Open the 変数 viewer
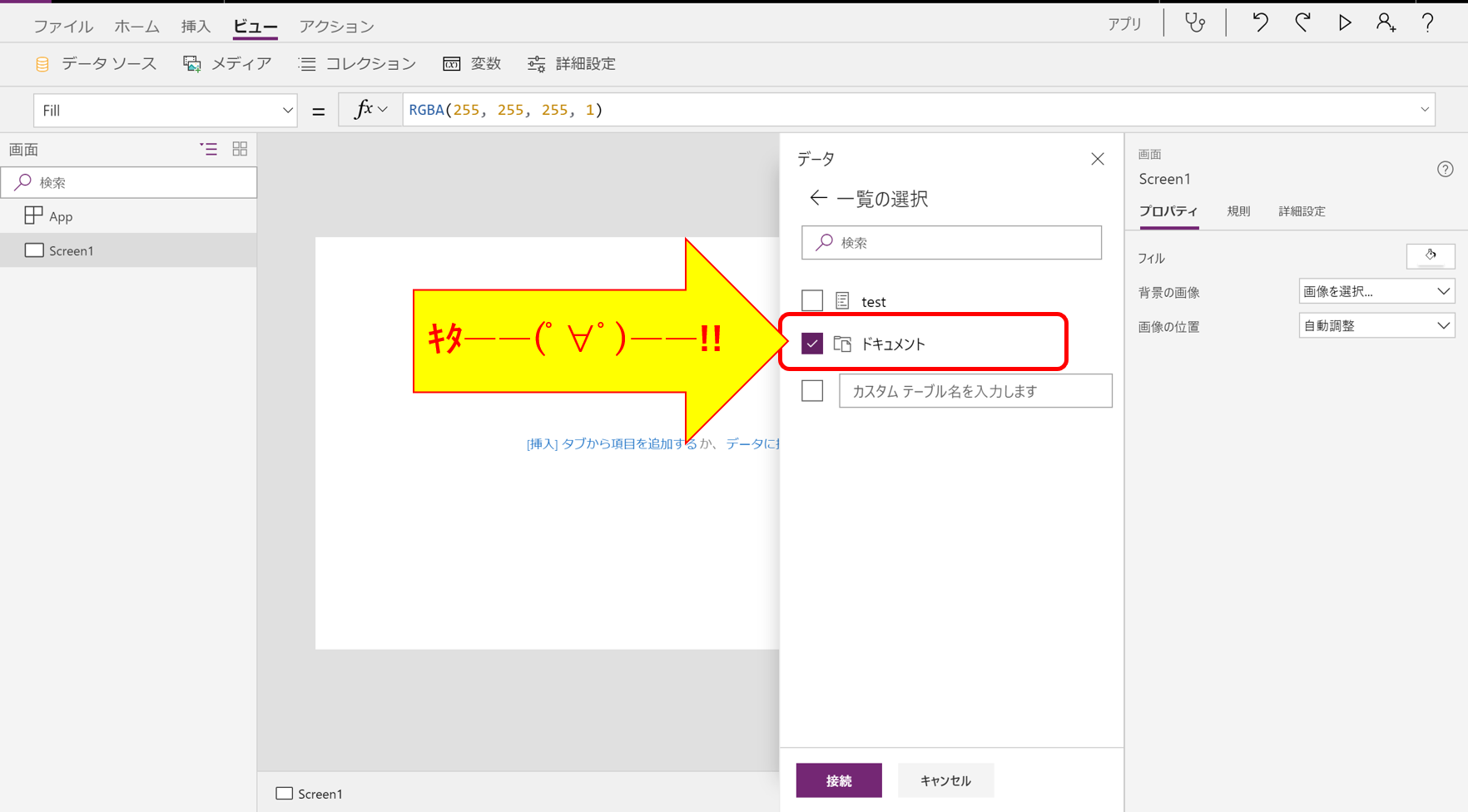Screen dimensions: 1468x812 tap(472, 63)
